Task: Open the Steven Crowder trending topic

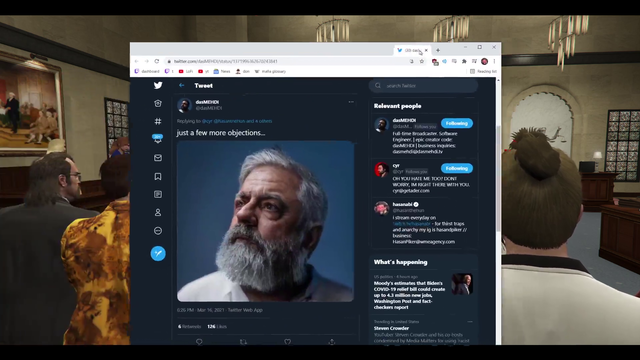Action: [x=391, y=328]
